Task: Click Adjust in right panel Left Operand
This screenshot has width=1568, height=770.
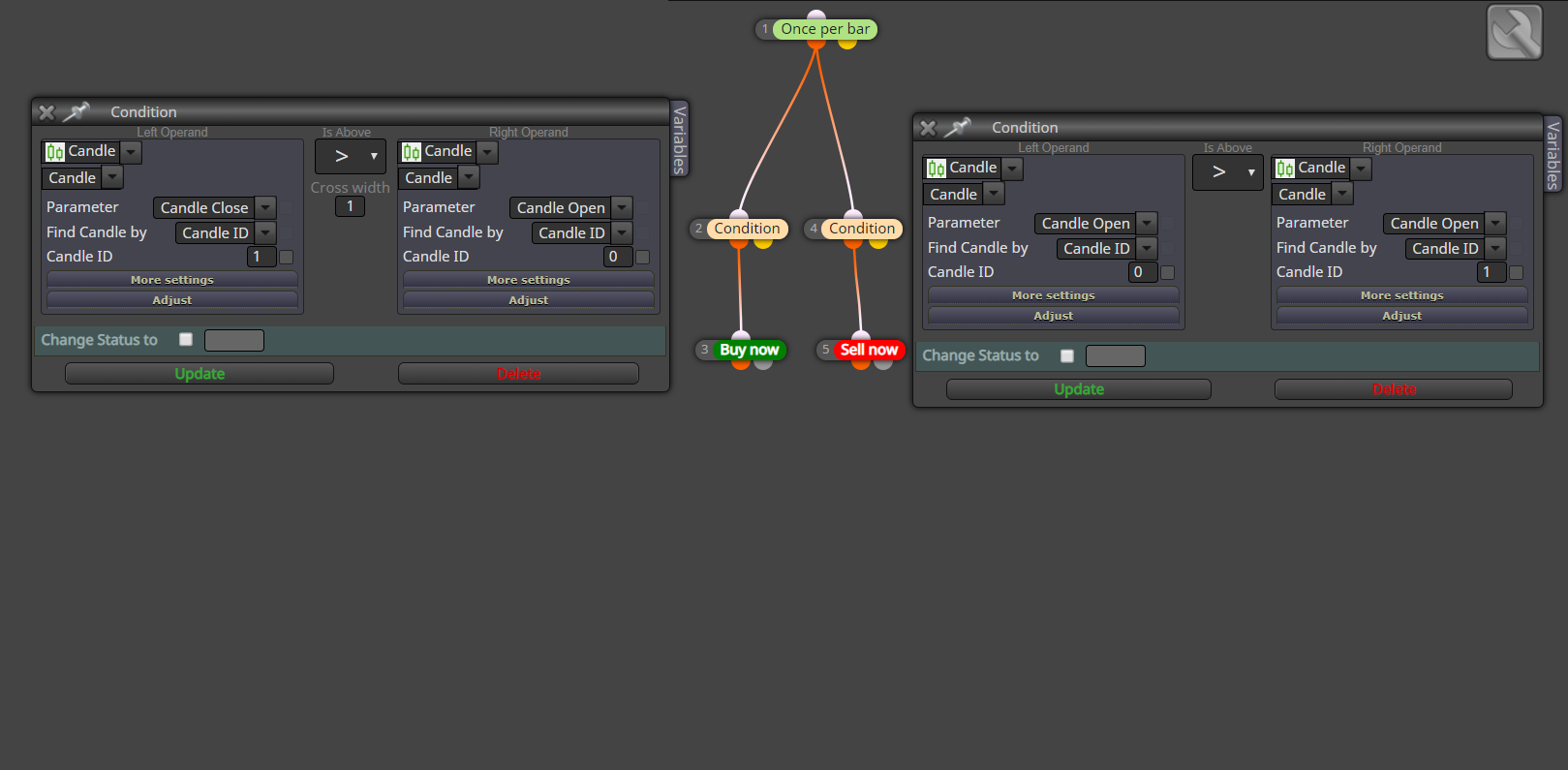Action: 1054,315
